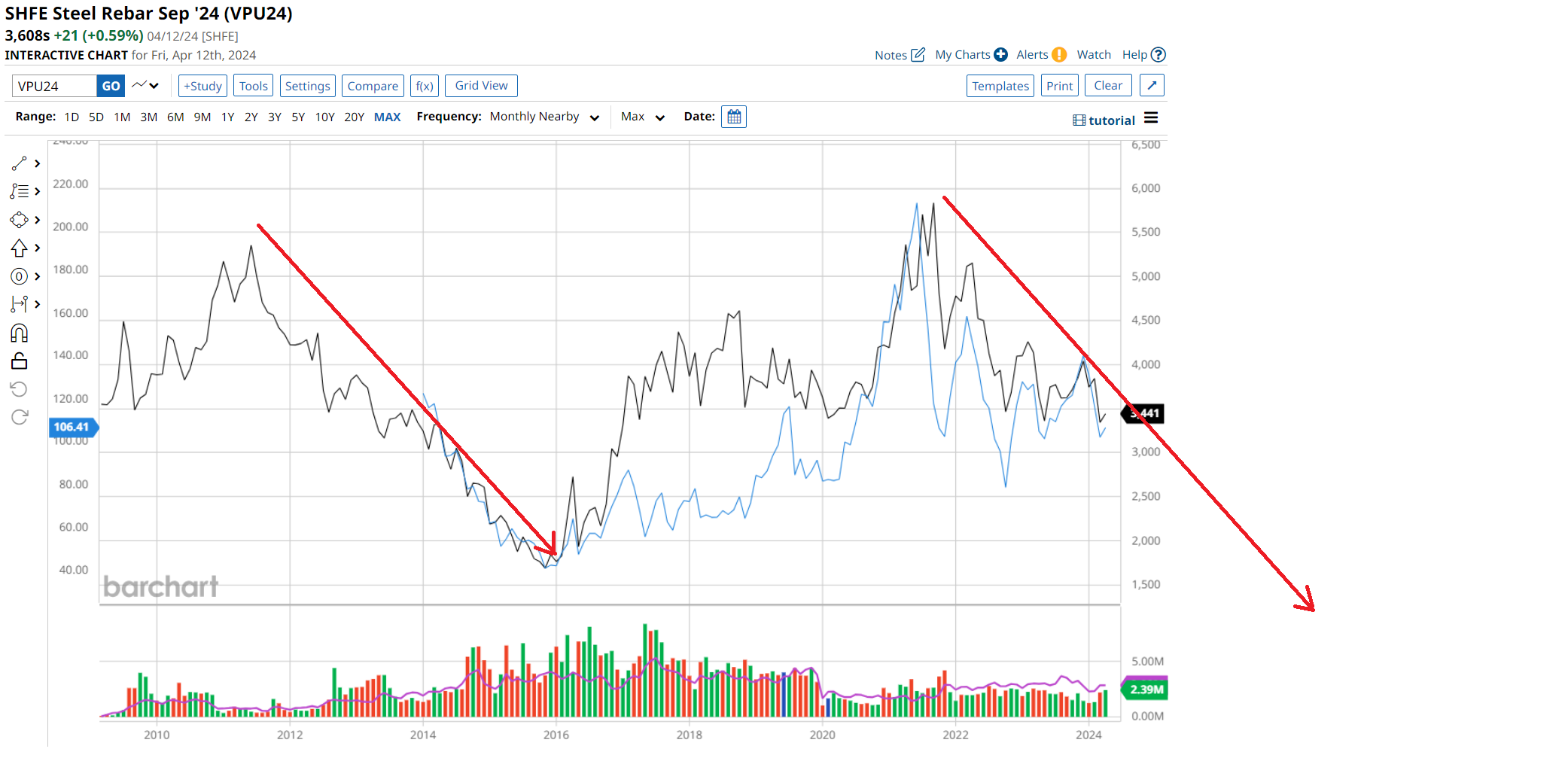Print the chart

[1060, 86]
